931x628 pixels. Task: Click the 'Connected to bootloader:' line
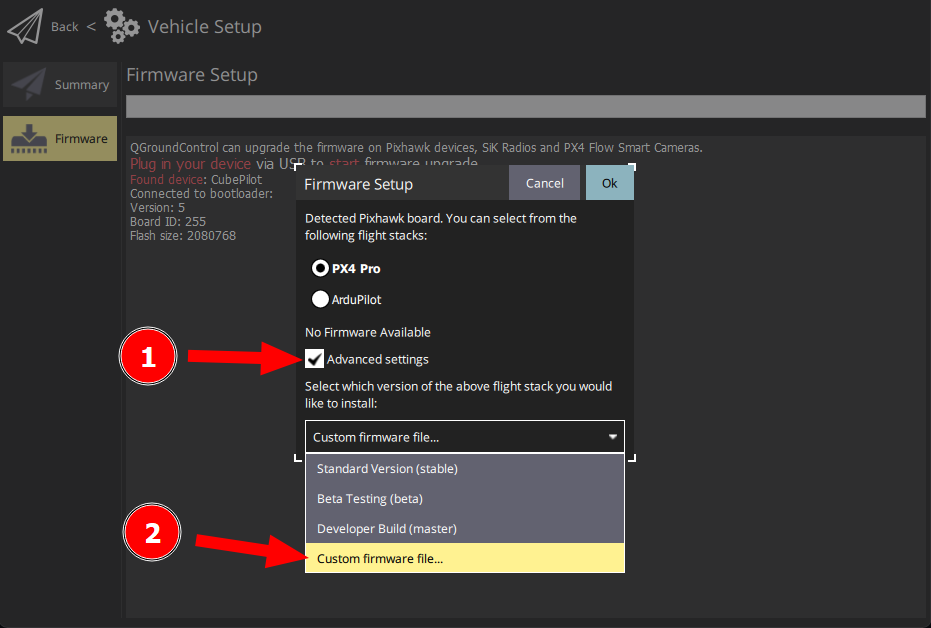pyautogui.click(x=201, y=194)
